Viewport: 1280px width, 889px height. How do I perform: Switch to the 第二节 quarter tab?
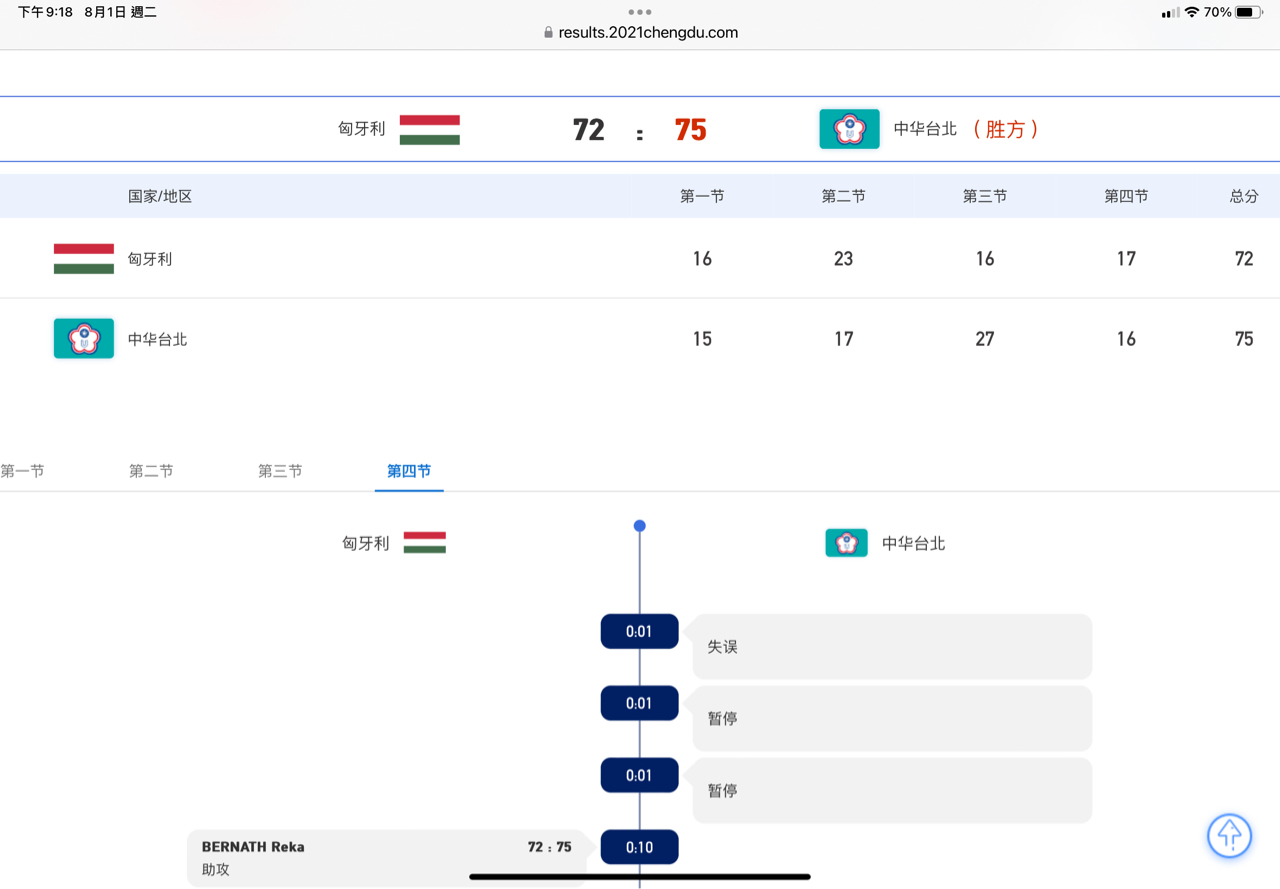coord(151,471)
